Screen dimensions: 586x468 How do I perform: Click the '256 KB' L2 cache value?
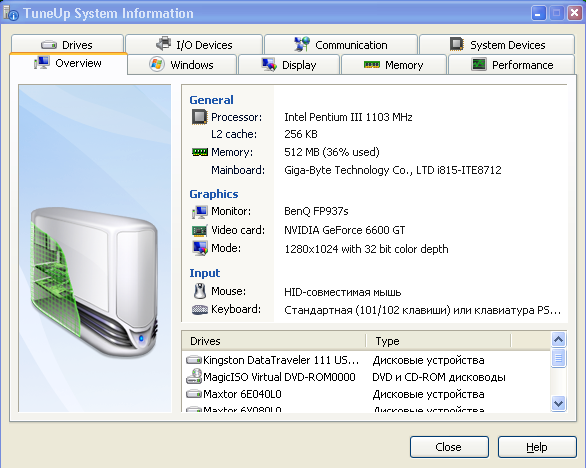(x=300, y=134)
